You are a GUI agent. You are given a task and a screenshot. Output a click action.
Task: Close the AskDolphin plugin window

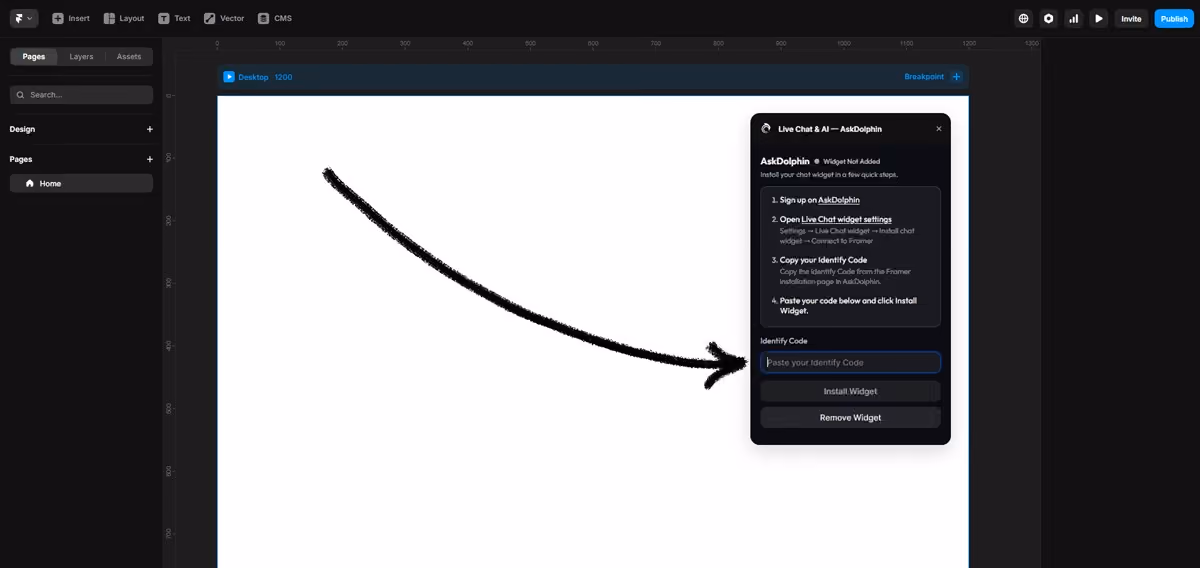coord(938,128)
